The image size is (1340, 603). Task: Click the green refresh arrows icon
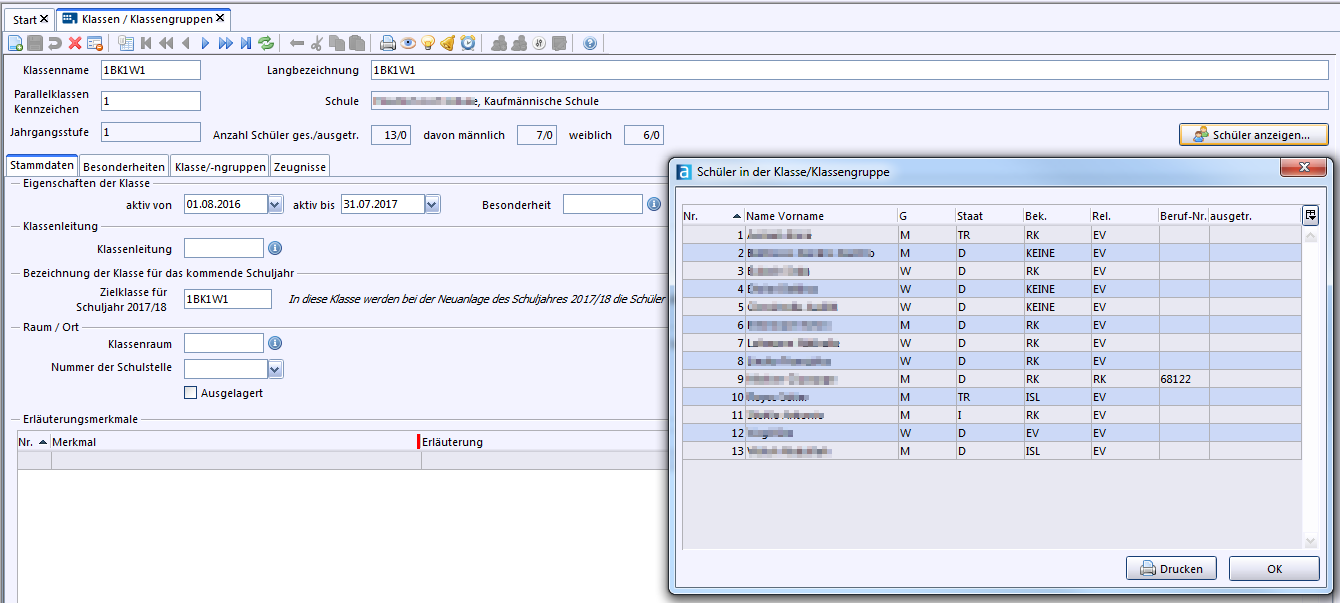(266, 43)
